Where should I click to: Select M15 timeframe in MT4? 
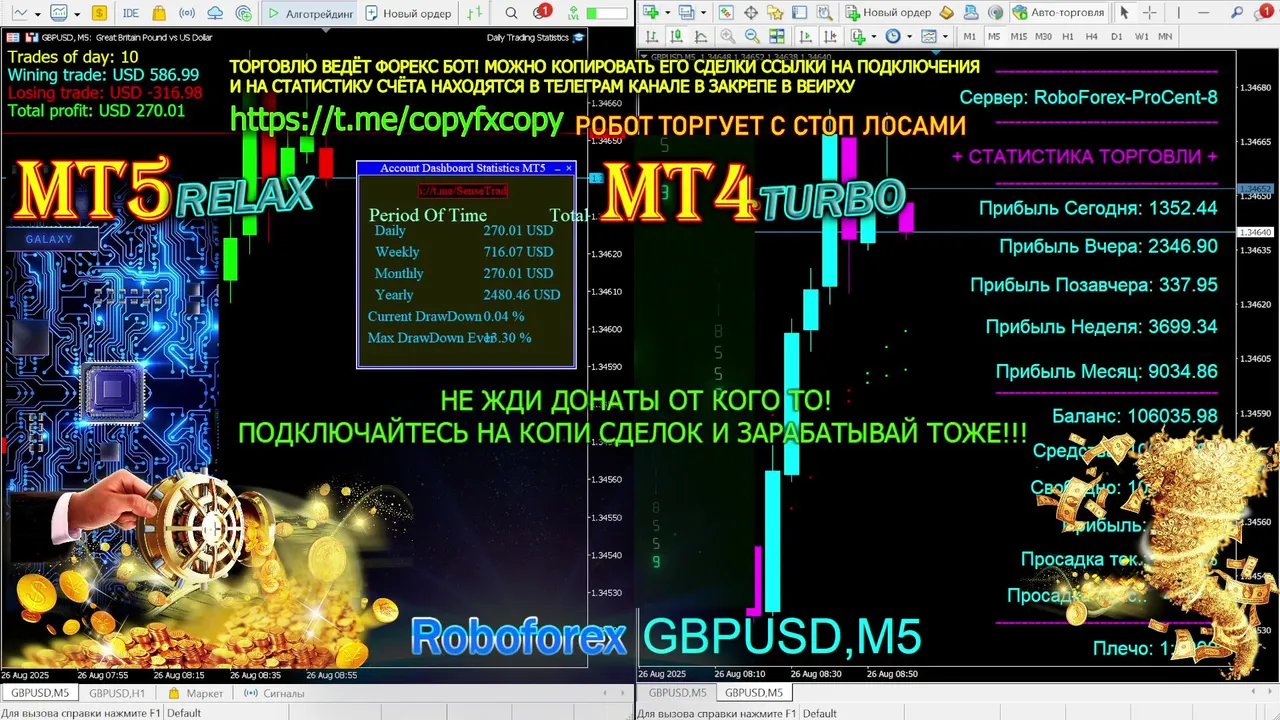(x=1019, y=36)
